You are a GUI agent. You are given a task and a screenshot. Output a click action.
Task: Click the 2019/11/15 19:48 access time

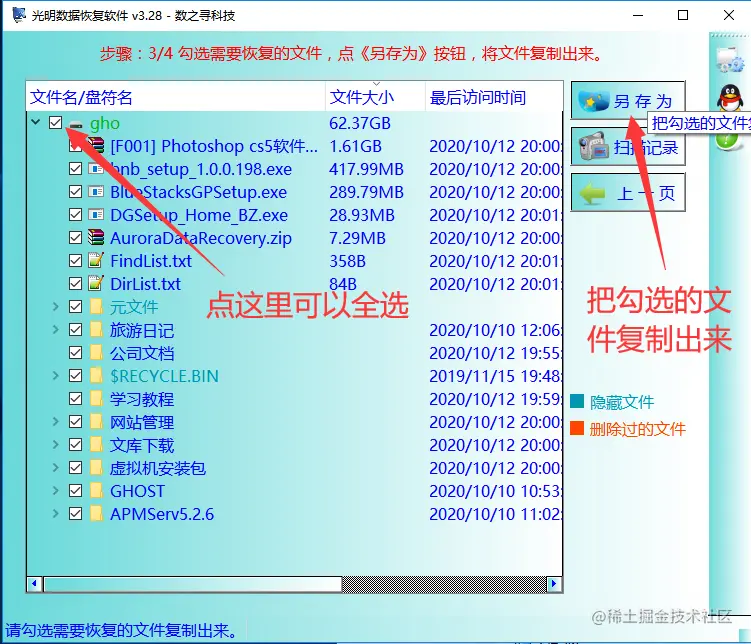coord(494,376)
